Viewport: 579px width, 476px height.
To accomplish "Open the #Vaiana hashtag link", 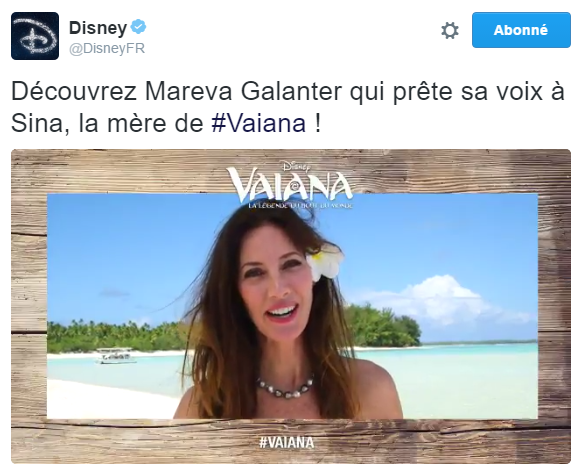I will point(258,123).
